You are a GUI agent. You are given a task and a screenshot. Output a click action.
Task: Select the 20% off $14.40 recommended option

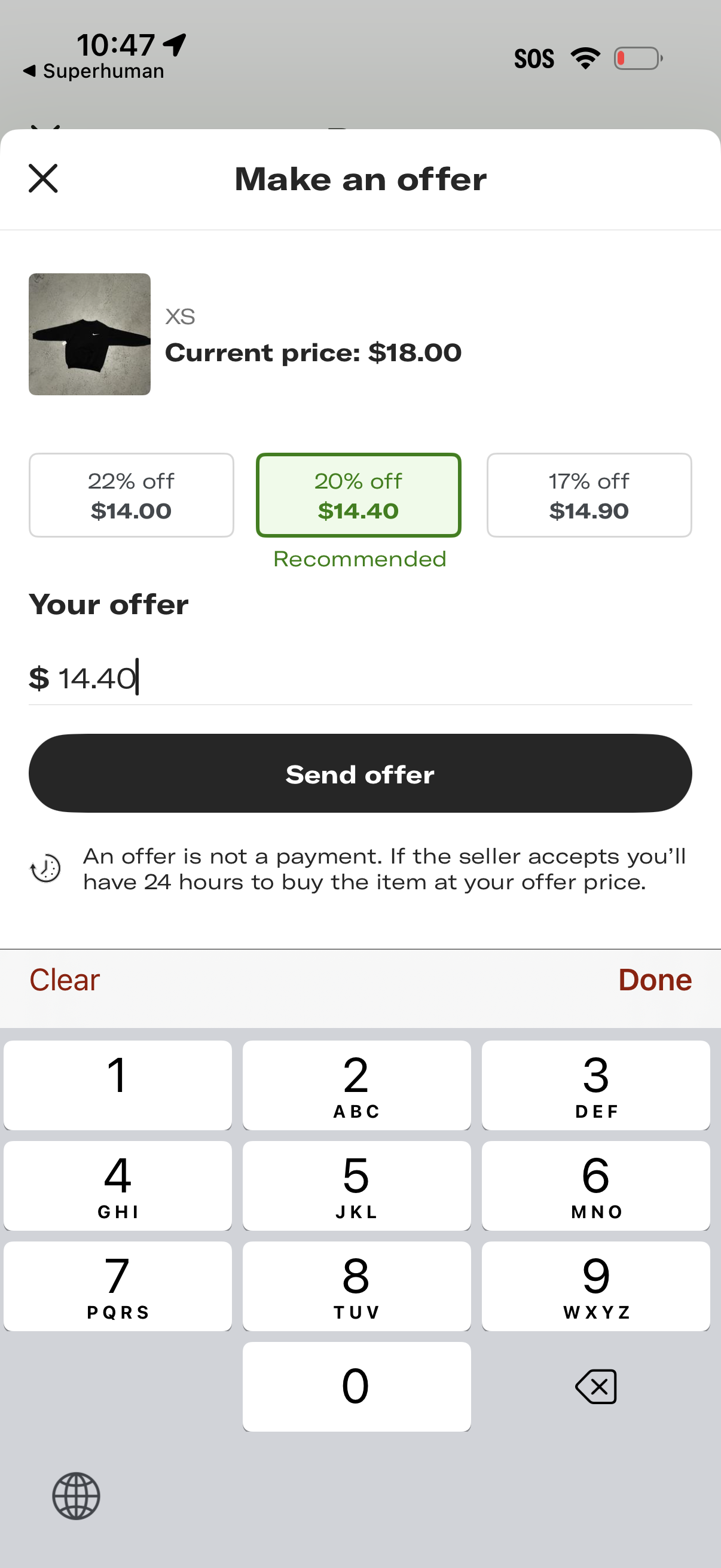click(358, 495)
